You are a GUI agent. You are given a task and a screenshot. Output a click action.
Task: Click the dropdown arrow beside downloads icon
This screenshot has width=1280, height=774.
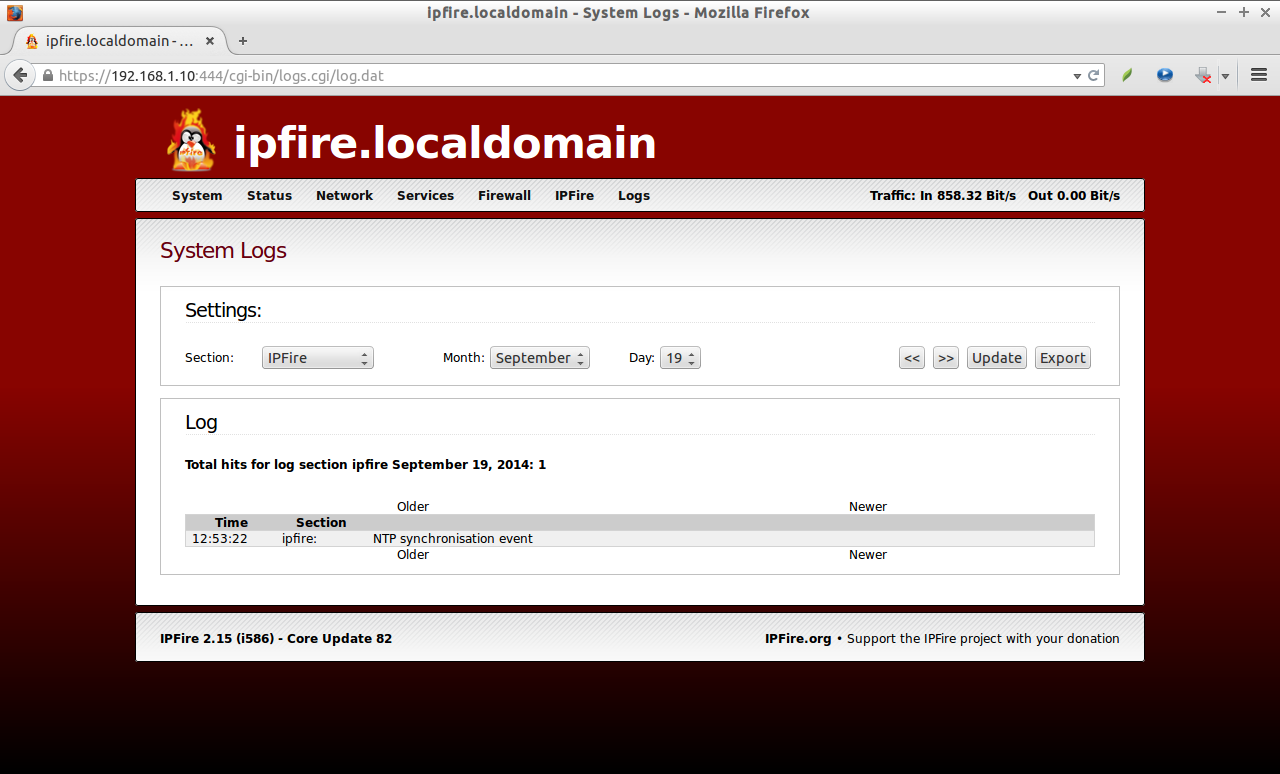tap(1225, 76)
